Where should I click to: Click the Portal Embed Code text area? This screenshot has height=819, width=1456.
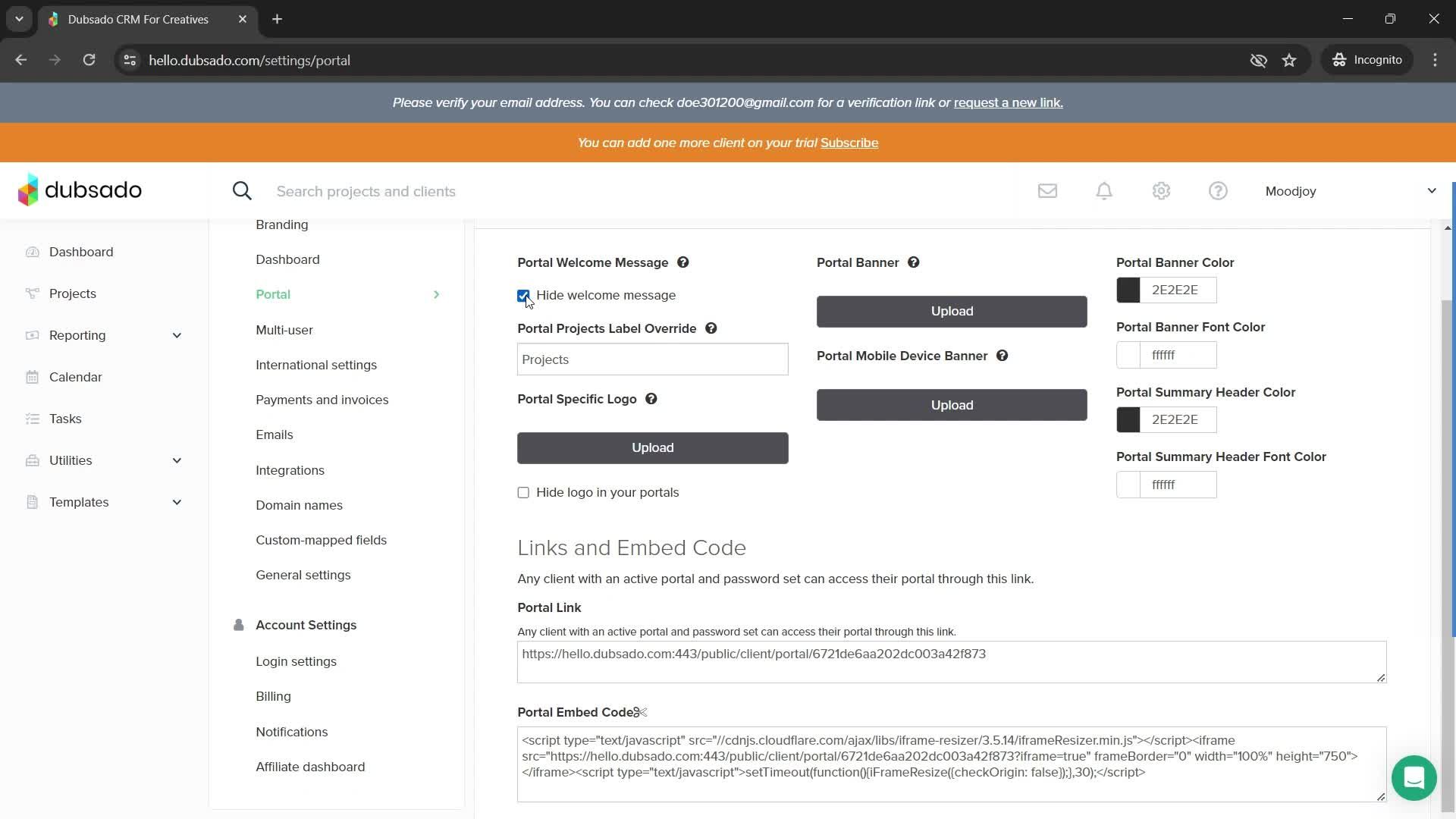pos(952,764)
